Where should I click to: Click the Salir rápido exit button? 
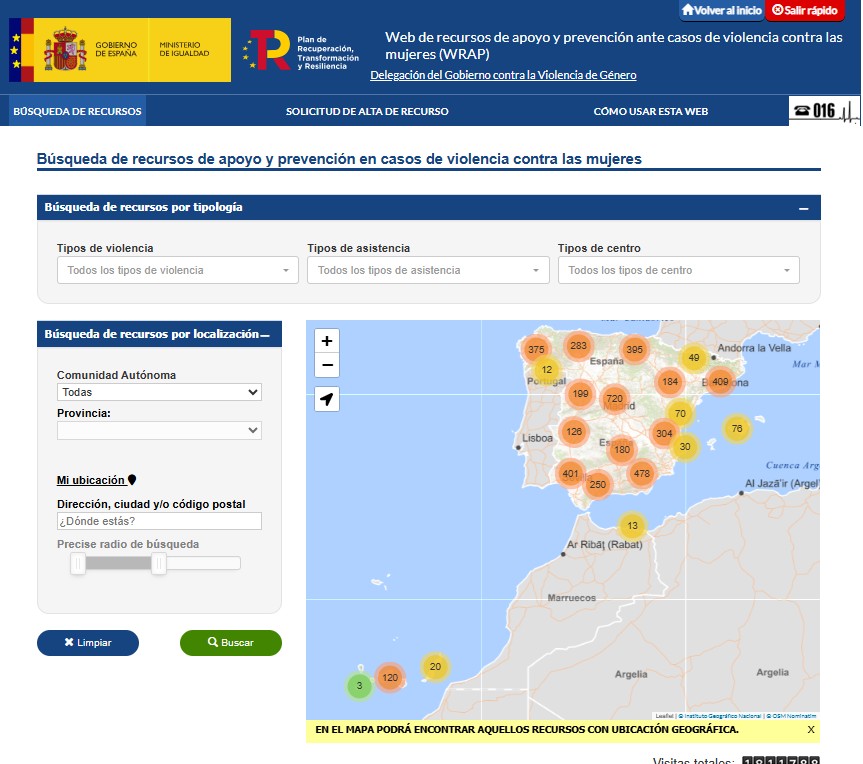pyautogui.click(x=805, y=11)
